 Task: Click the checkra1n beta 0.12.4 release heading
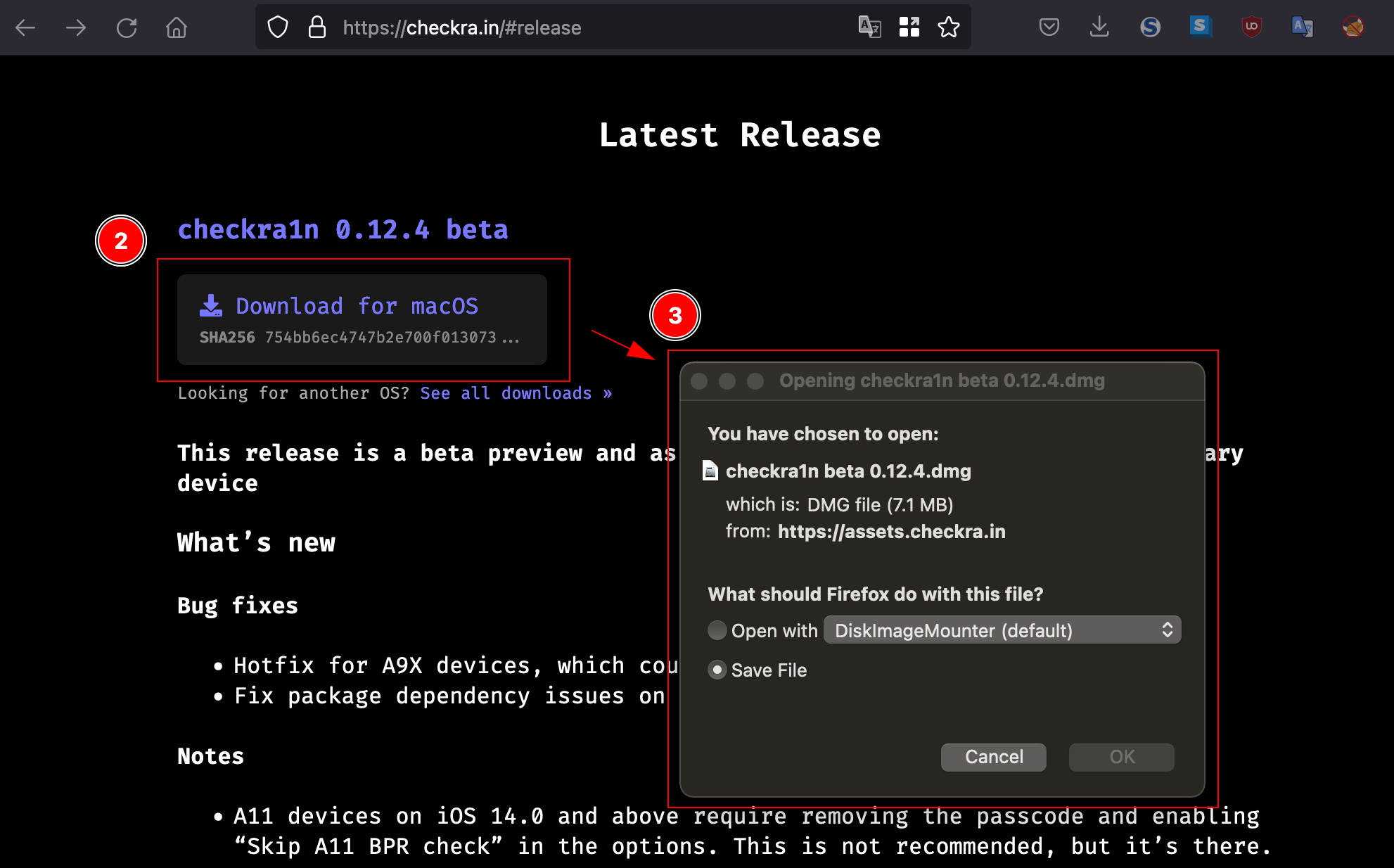click(x=343, y=231)
